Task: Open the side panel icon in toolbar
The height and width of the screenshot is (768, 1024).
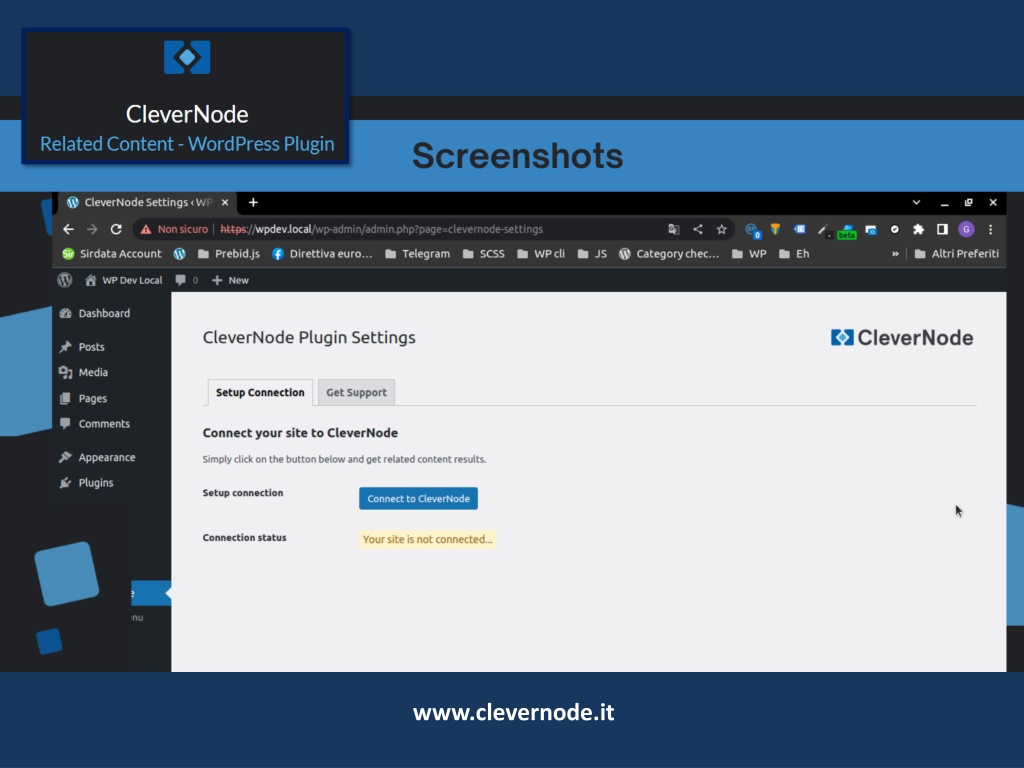Action: point(942,229)
